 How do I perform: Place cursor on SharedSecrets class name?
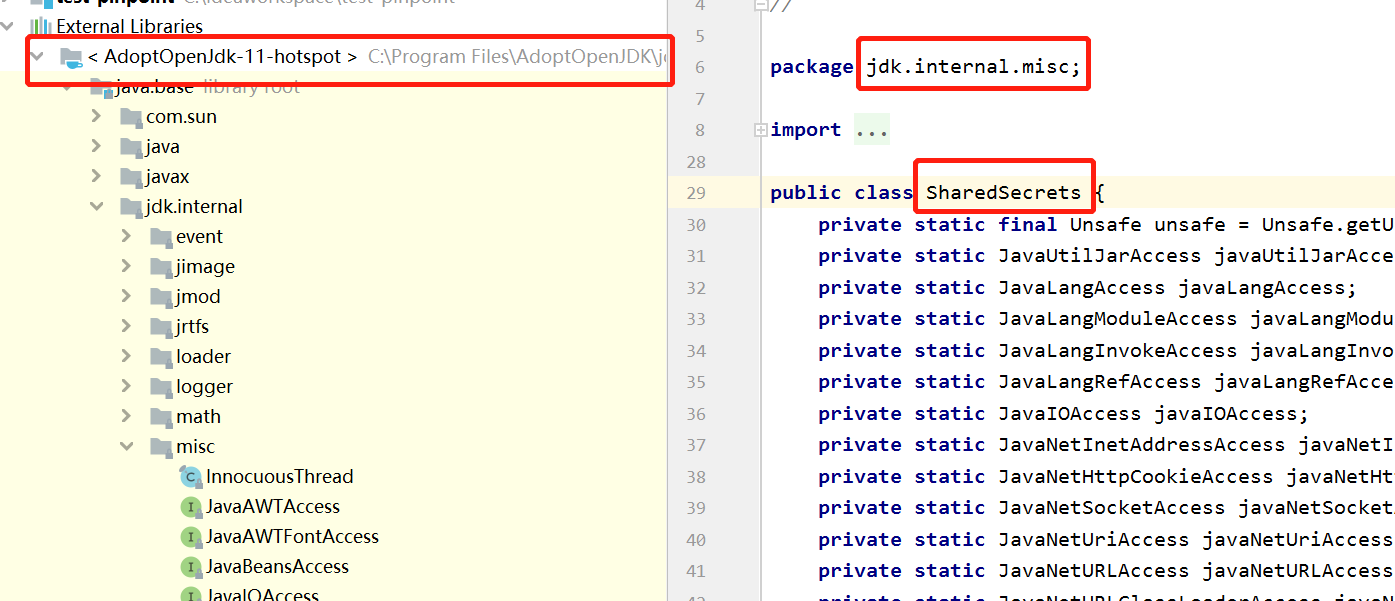[1003, 192]
